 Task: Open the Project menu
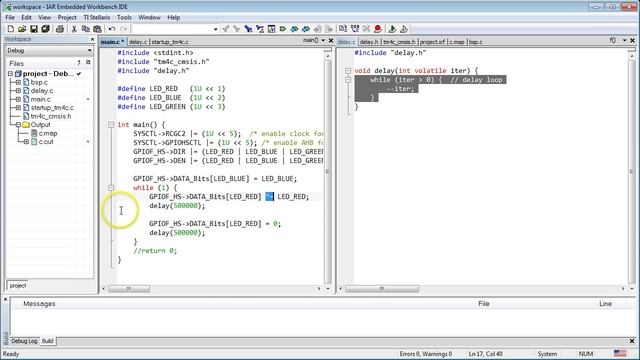tap(67, 18)
